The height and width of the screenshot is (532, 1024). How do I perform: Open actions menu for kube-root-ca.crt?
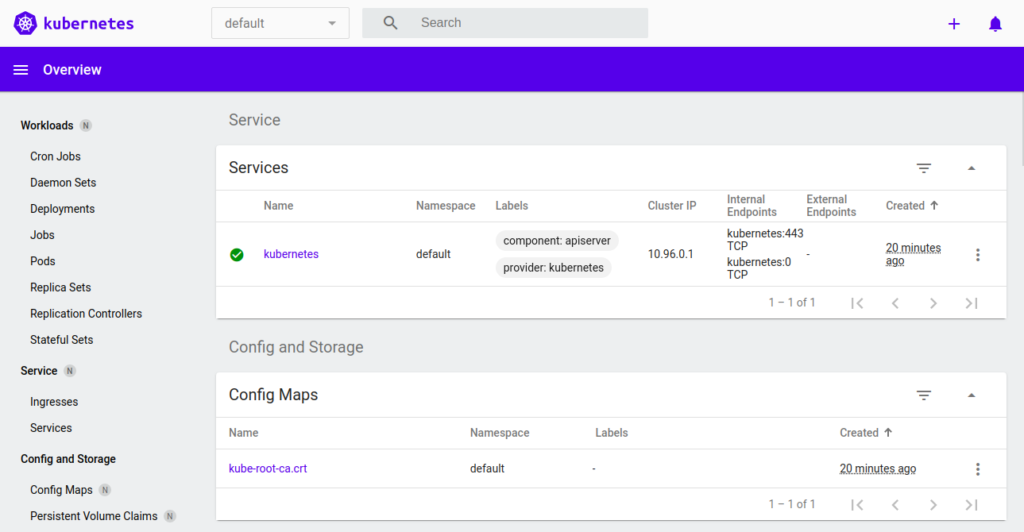tap(978, 469)
